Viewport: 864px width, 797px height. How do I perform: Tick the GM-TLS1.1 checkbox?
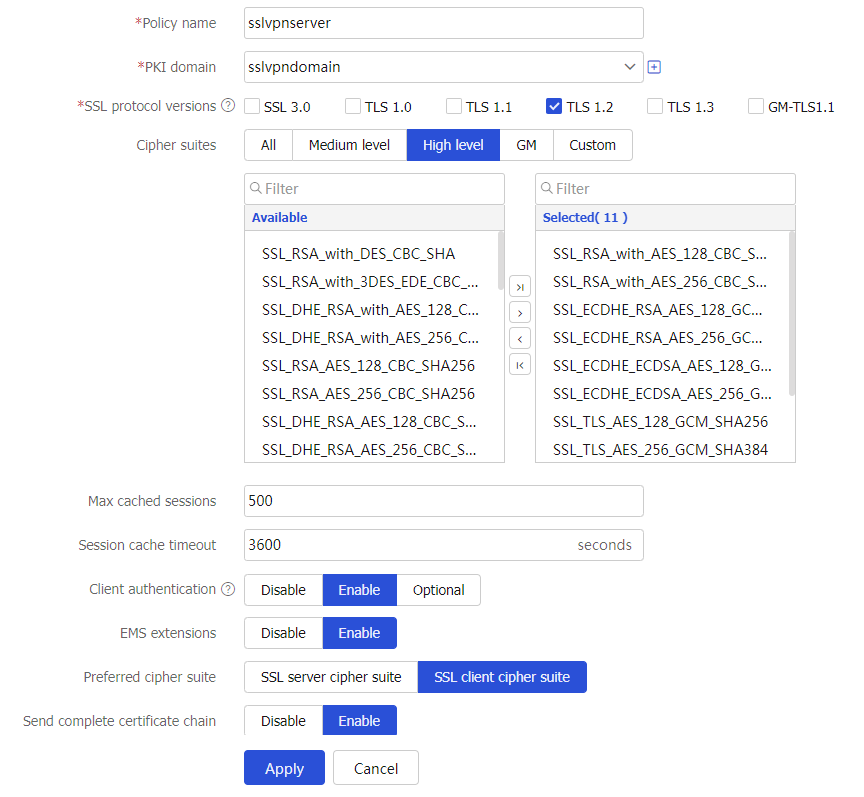[755, 106]
